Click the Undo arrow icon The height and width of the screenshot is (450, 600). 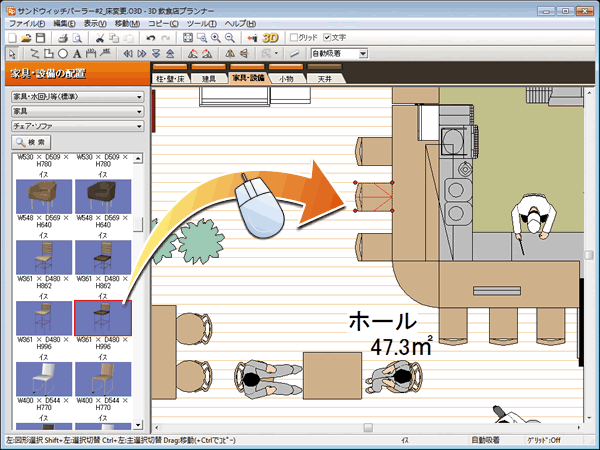[150, 37]
